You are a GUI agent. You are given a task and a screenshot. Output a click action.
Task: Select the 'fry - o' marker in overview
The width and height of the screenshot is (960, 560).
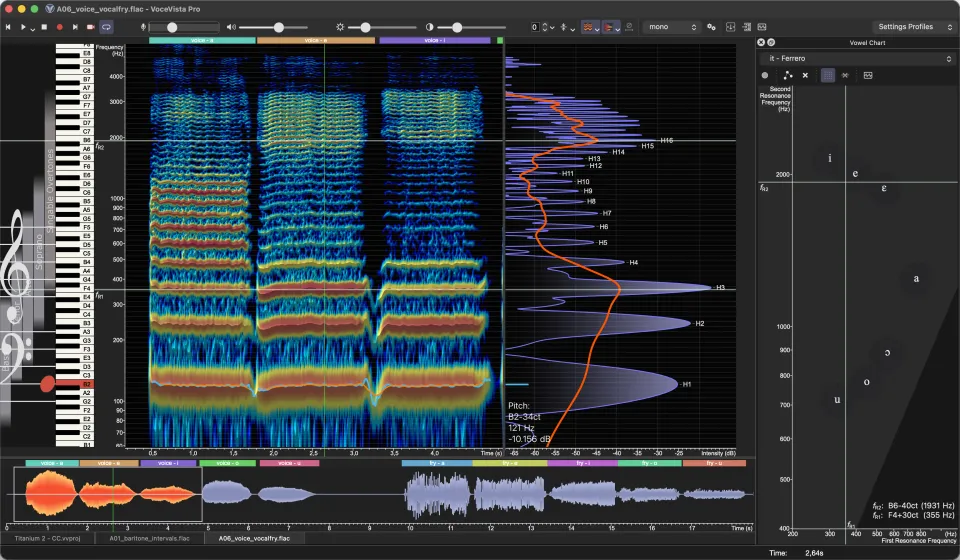pyautogui.click(x=650, y=463)
